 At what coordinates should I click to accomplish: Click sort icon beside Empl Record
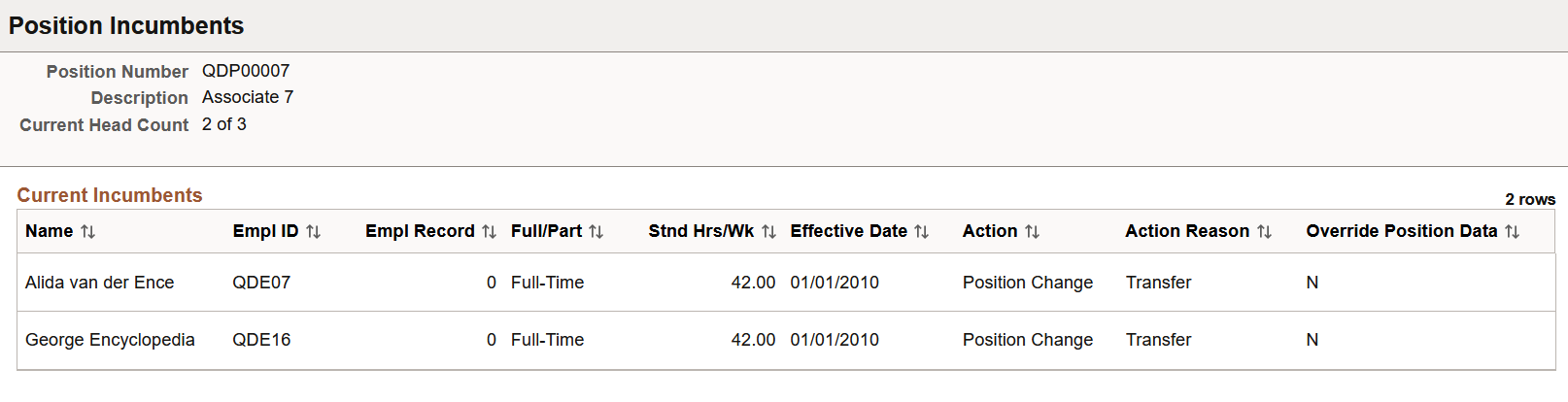pos(489,232)
